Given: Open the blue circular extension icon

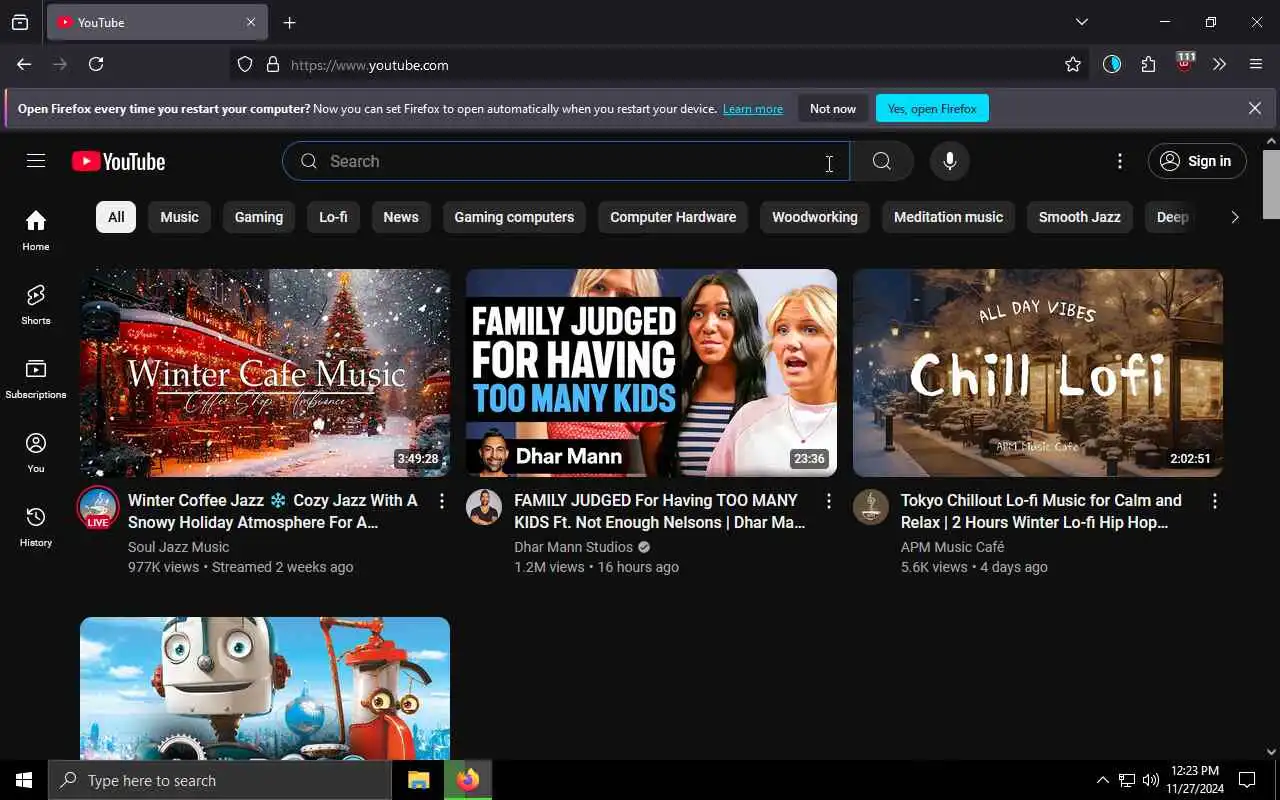Looking at the screenshot, I should [1112, 64].
